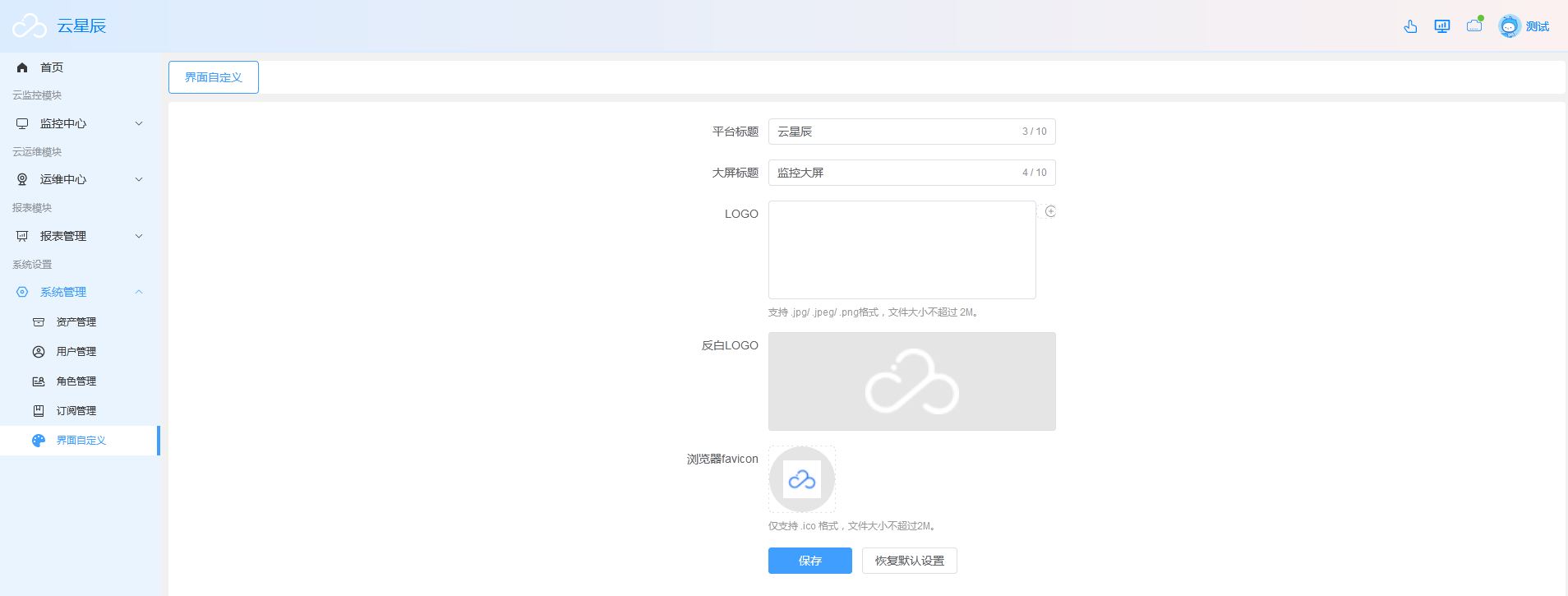This screenshot has height=596, width=1568.
Task: Click the role icon beside 角色管理
Action: [x=39, y=381]
